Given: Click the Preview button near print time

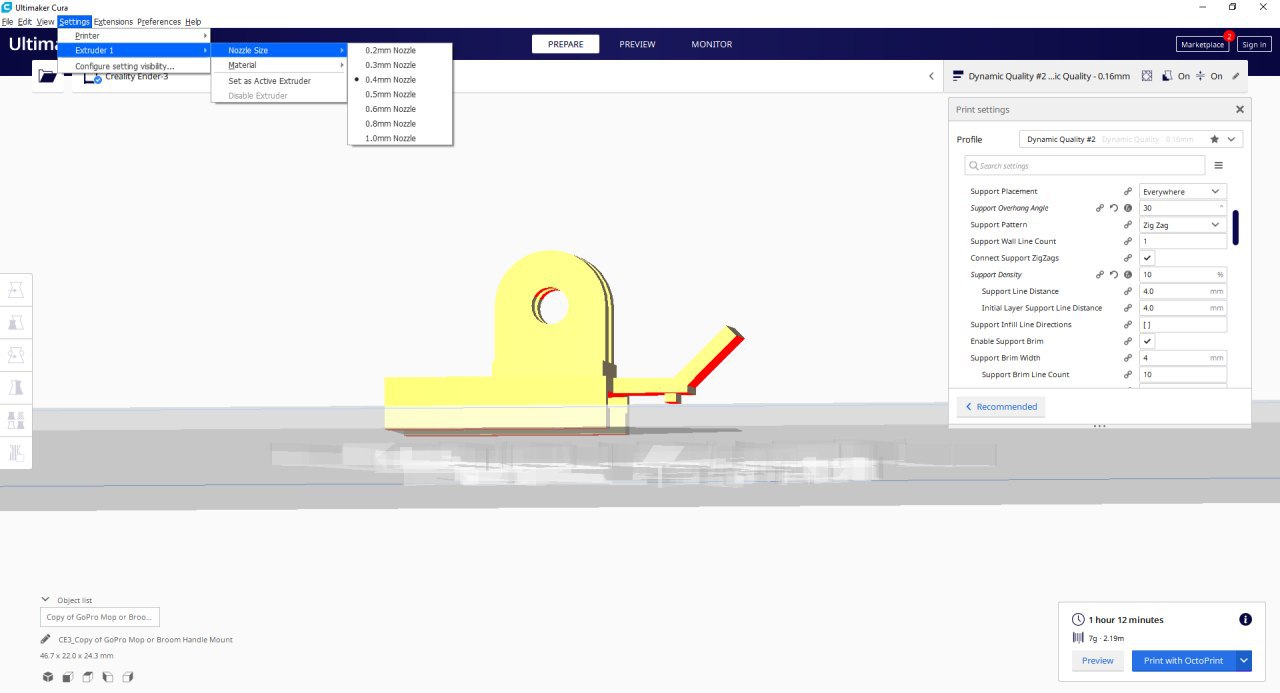Looking at the screenshot, I should point(1097,660).
